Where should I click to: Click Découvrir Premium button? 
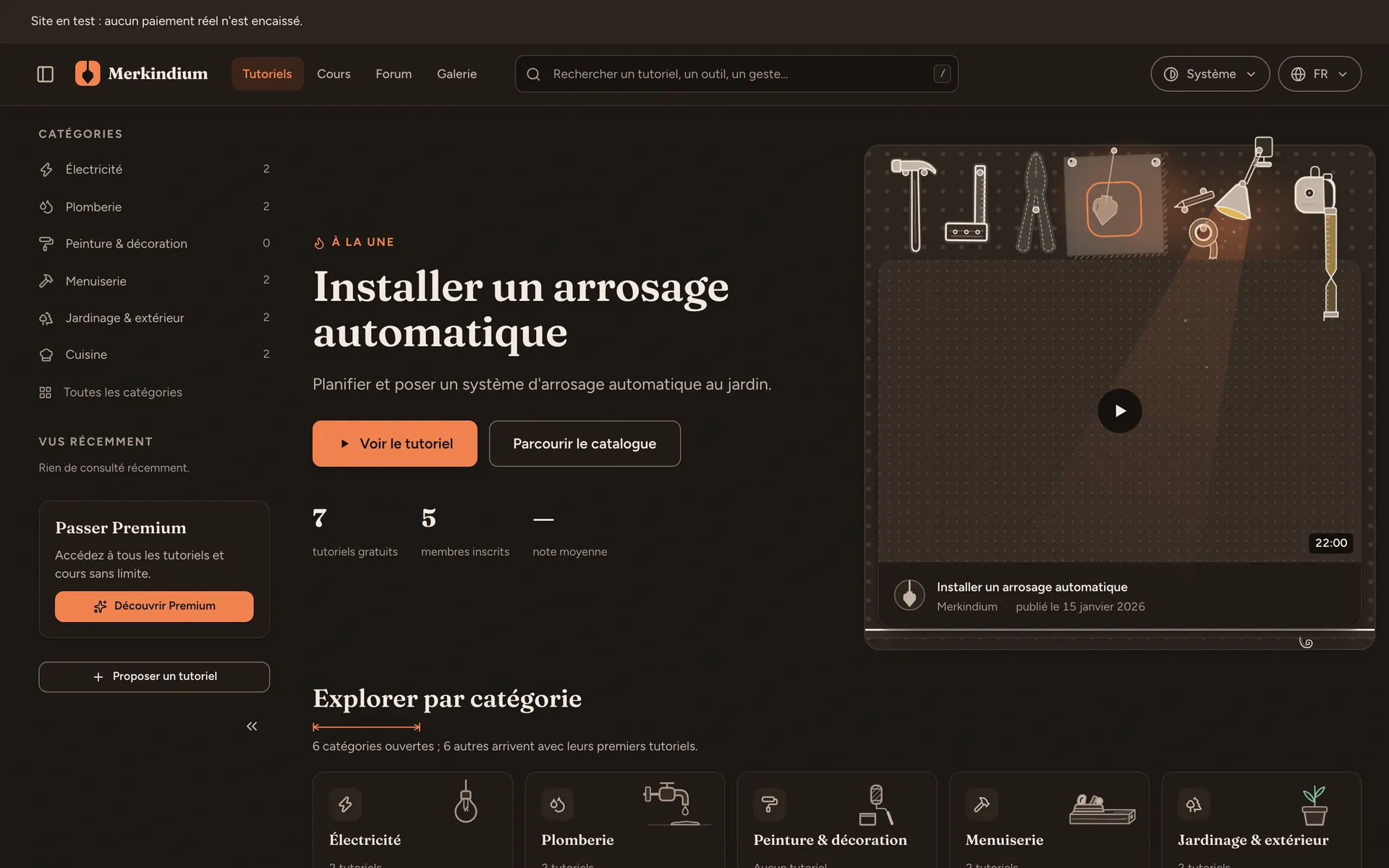pyautogui.click(x=154, y=606)
